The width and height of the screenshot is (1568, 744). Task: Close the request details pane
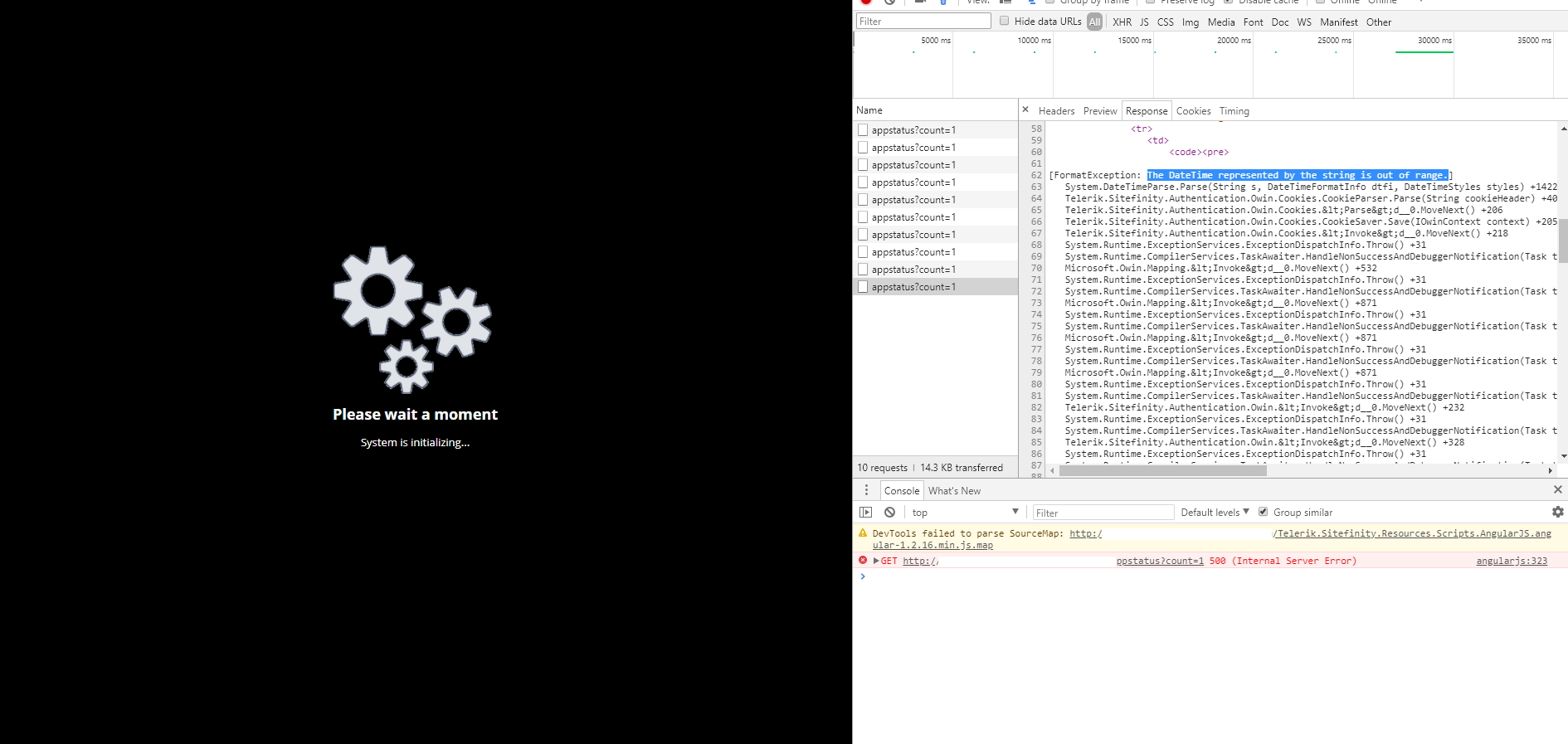(1025, 109)
